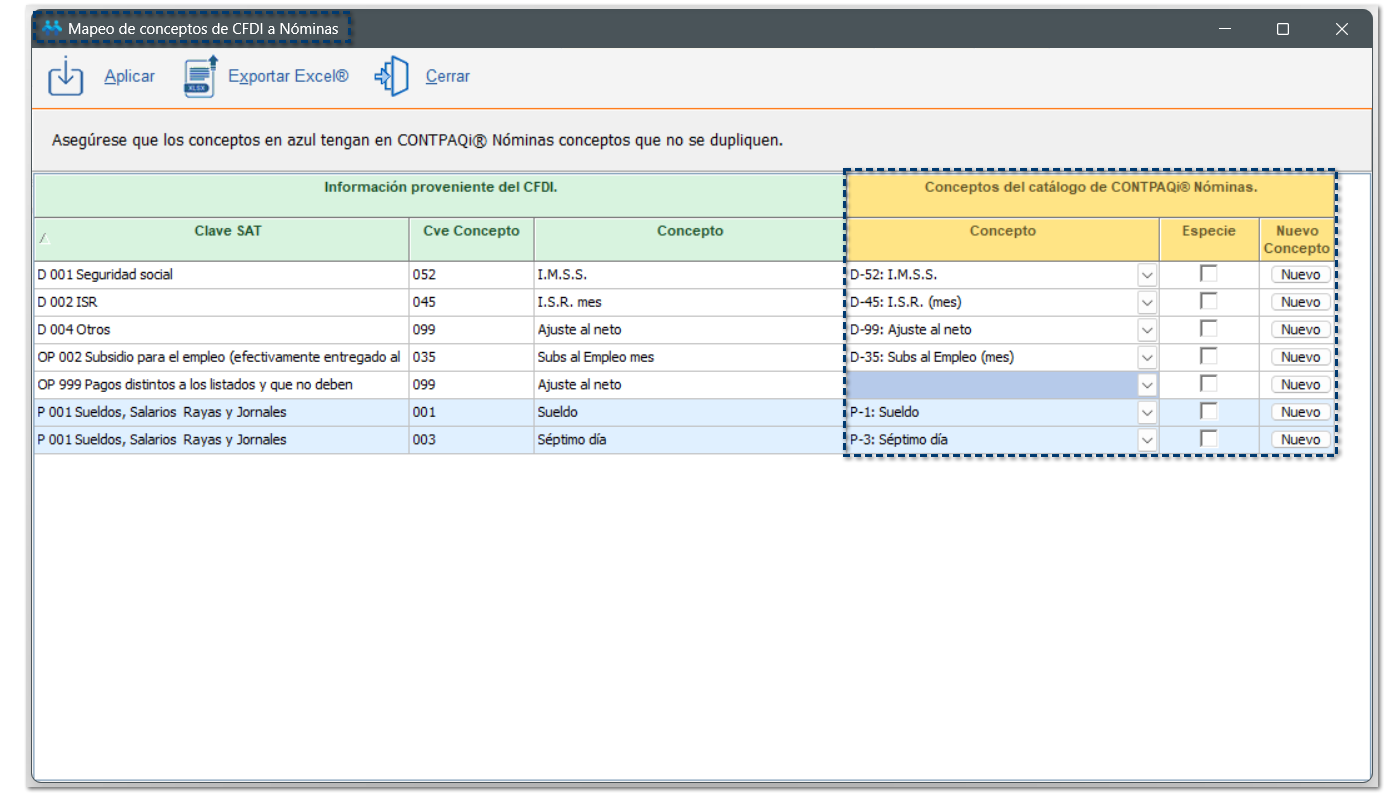This screenshot has width=1387, height=796.
Task: Click the app icon in title bar
Action: (52, 28)
